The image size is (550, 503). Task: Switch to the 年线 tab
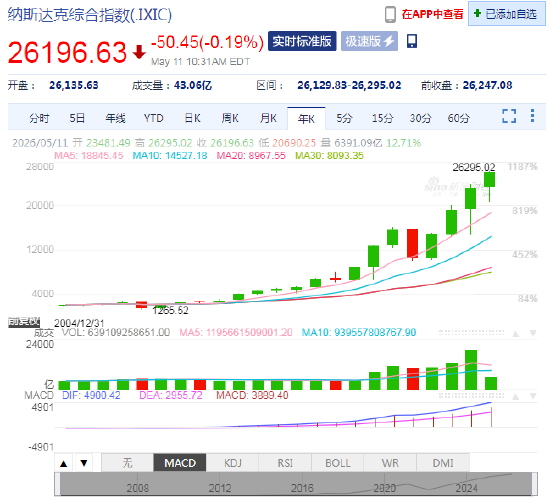pyautogui.click(x=115, y=118)
